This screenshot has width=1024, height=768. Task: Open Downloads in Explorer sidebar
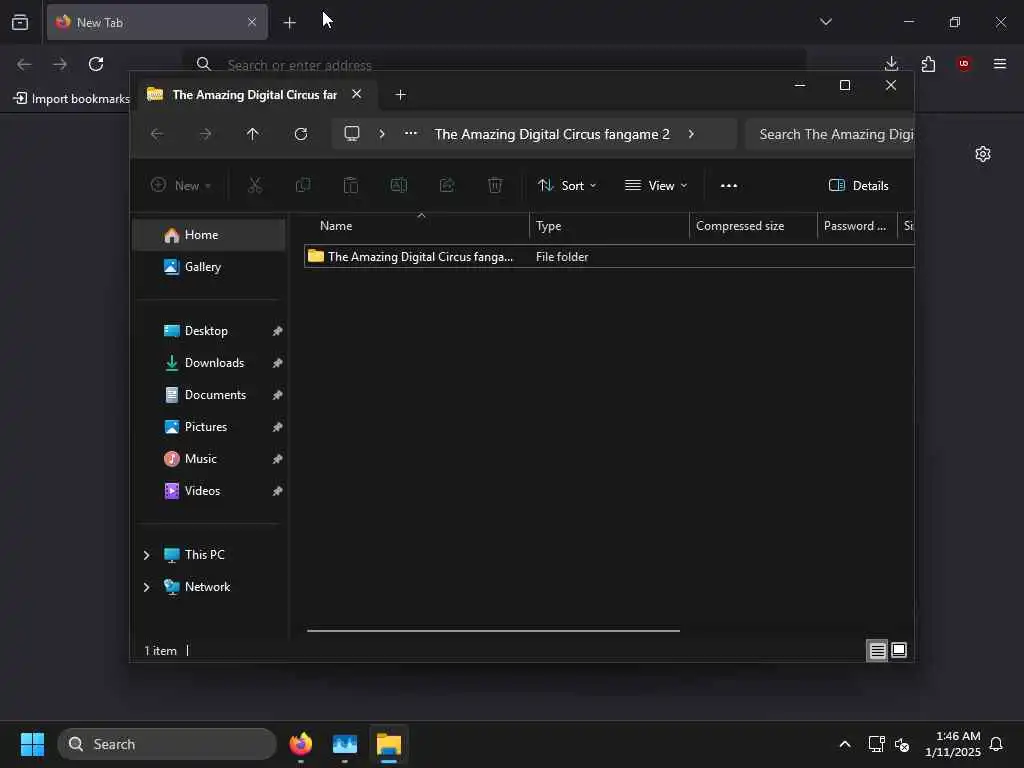(209, 362)
